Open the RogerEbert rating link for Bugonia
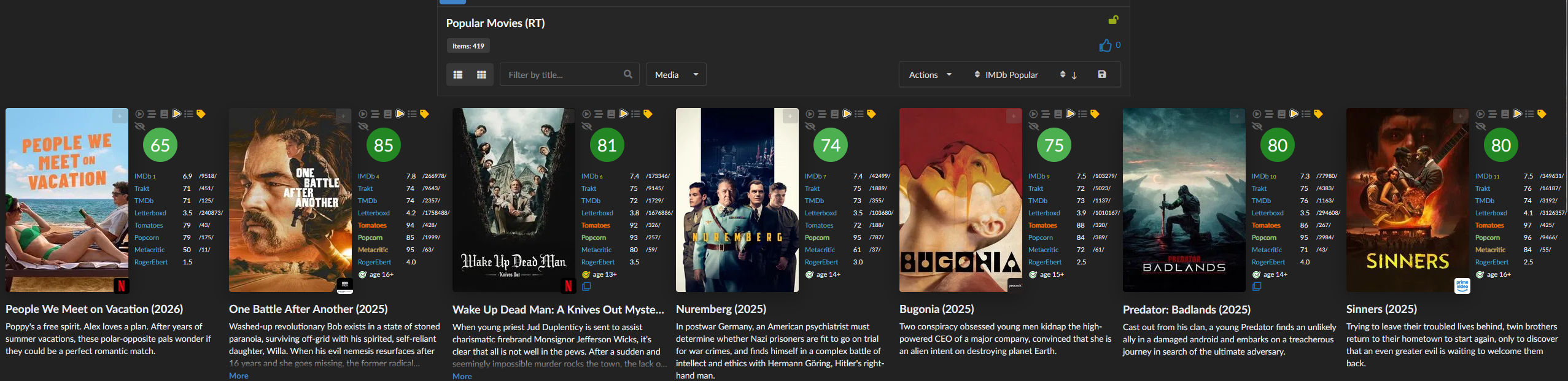 pyautogui.click(x=1045, y=262)
